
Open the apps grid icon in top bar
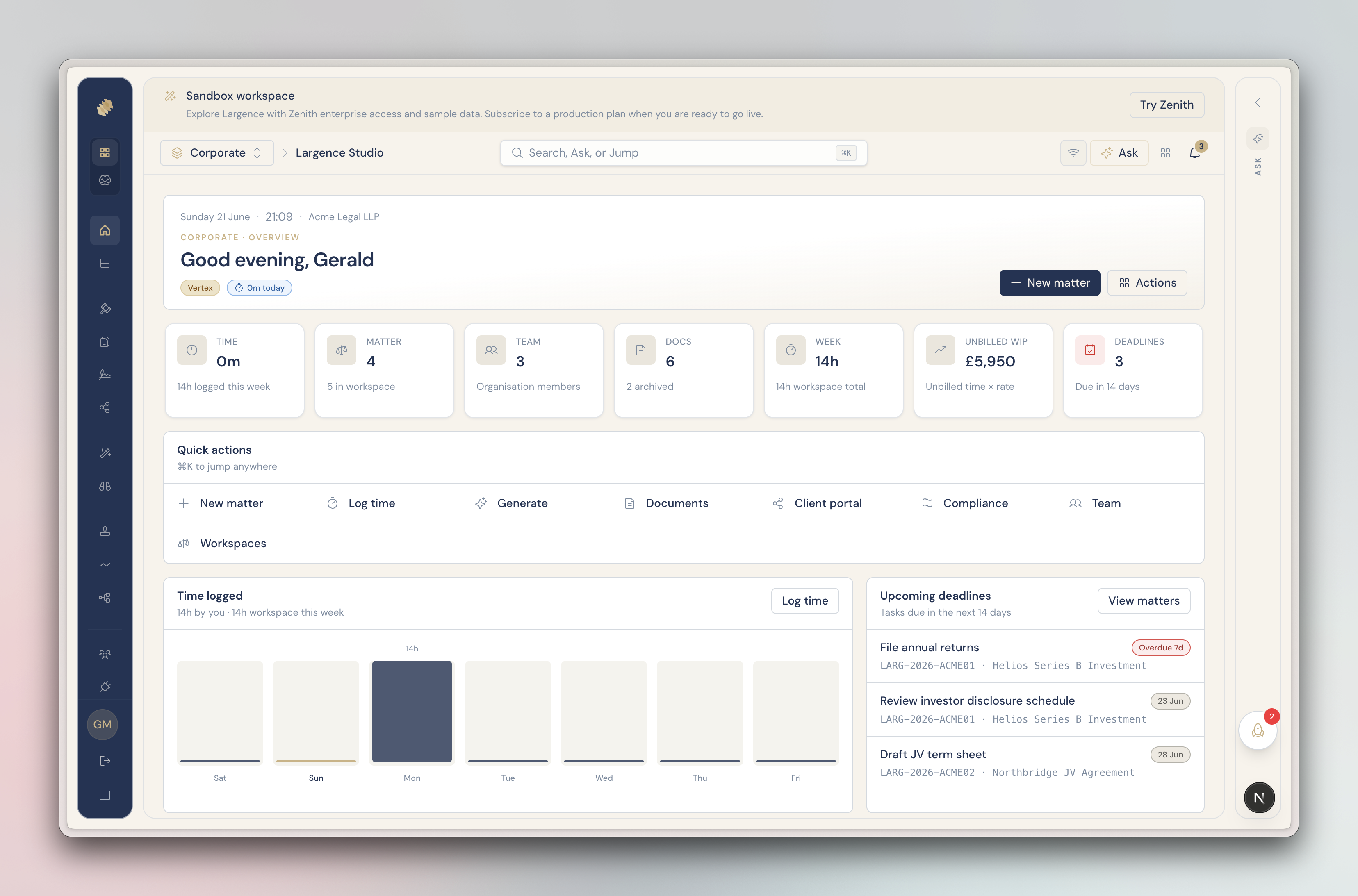pyautogui.click(x=1165, y=153)
